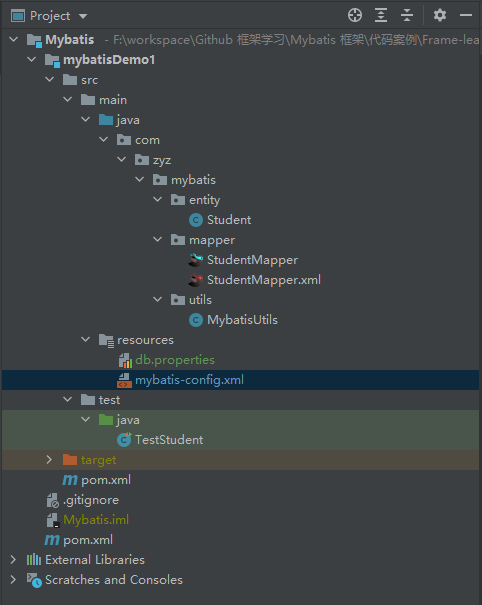Collapse the test folder chevron
The width and height of the screenshot is (482, 605).
68,400
